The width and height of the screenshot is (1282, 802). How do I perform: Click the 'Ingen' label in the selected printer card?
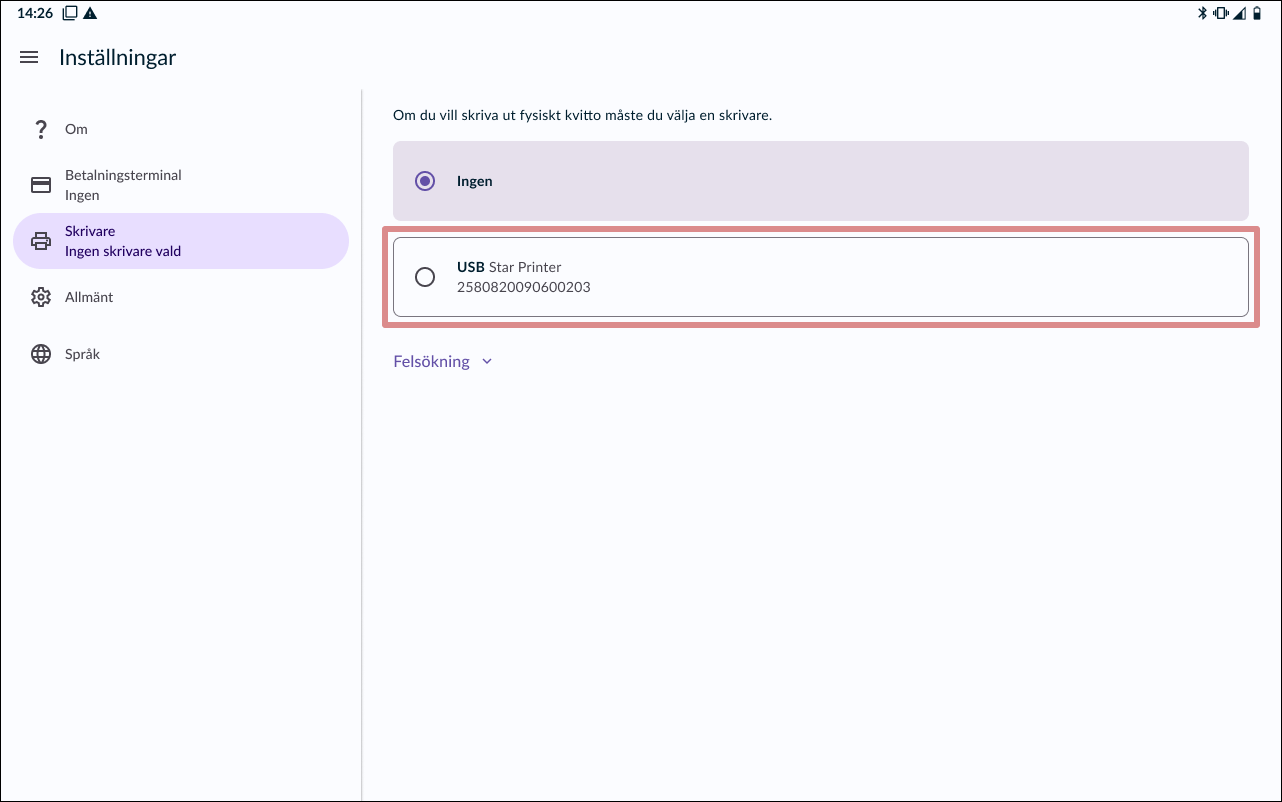point(475,181)
